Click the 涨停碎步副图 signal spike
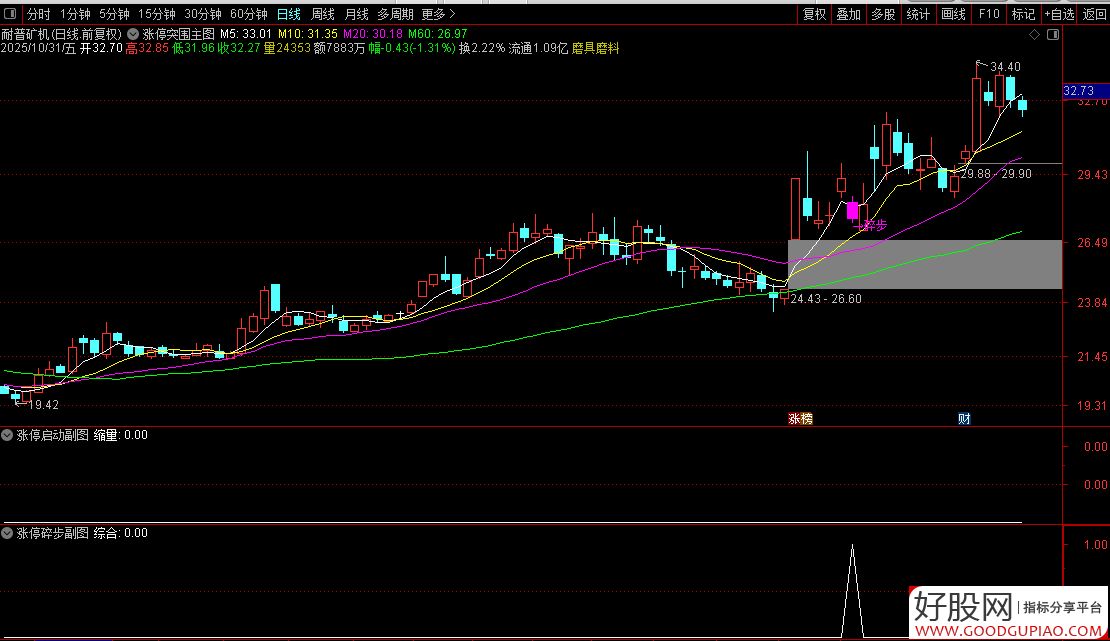The height and width of the screenshot is (641, 1110). [852, 591]
